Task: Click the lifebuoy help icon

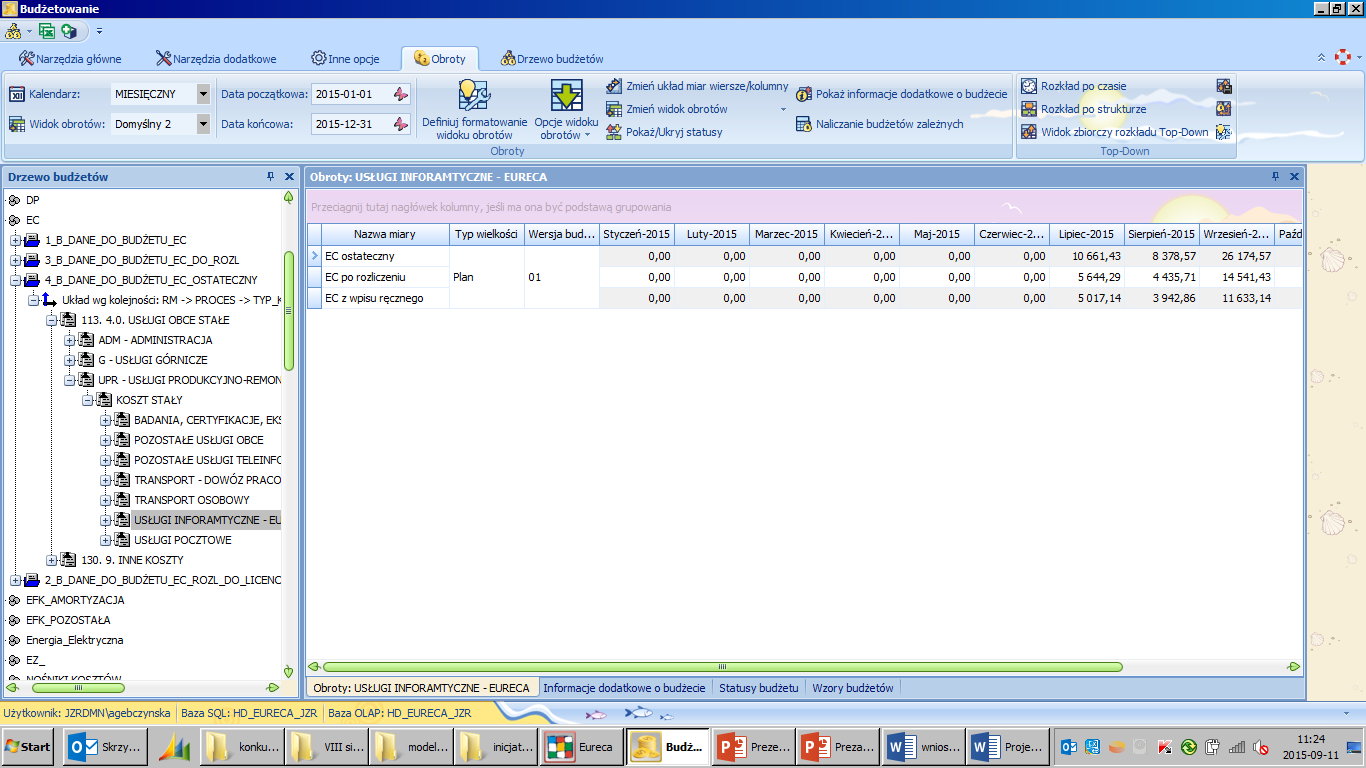Action: point(1343,58)
